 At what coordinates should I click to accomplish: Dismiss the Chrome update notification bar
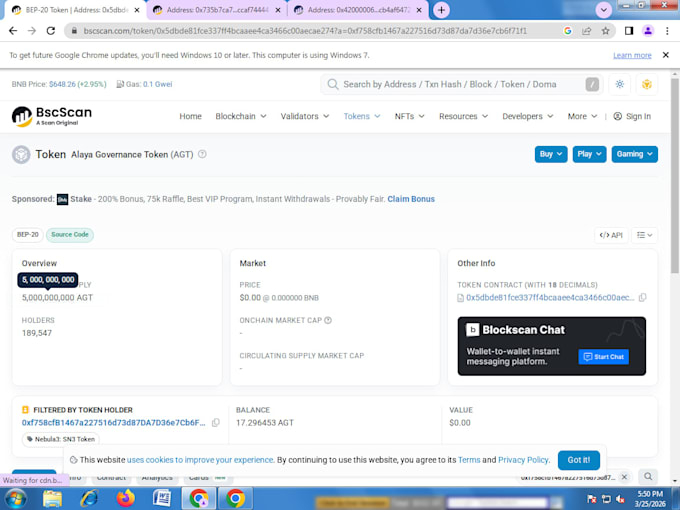click(x=666, y=55)
